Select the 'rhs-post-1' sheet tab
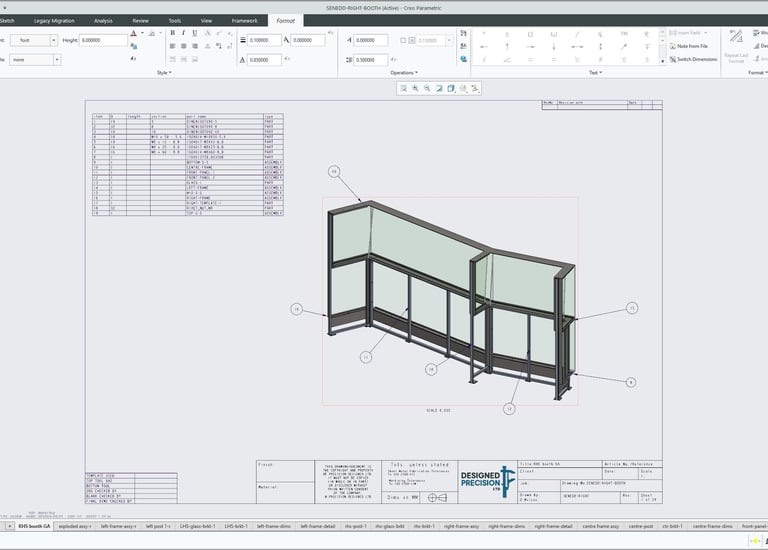768x550 pixels. [356, 526]
